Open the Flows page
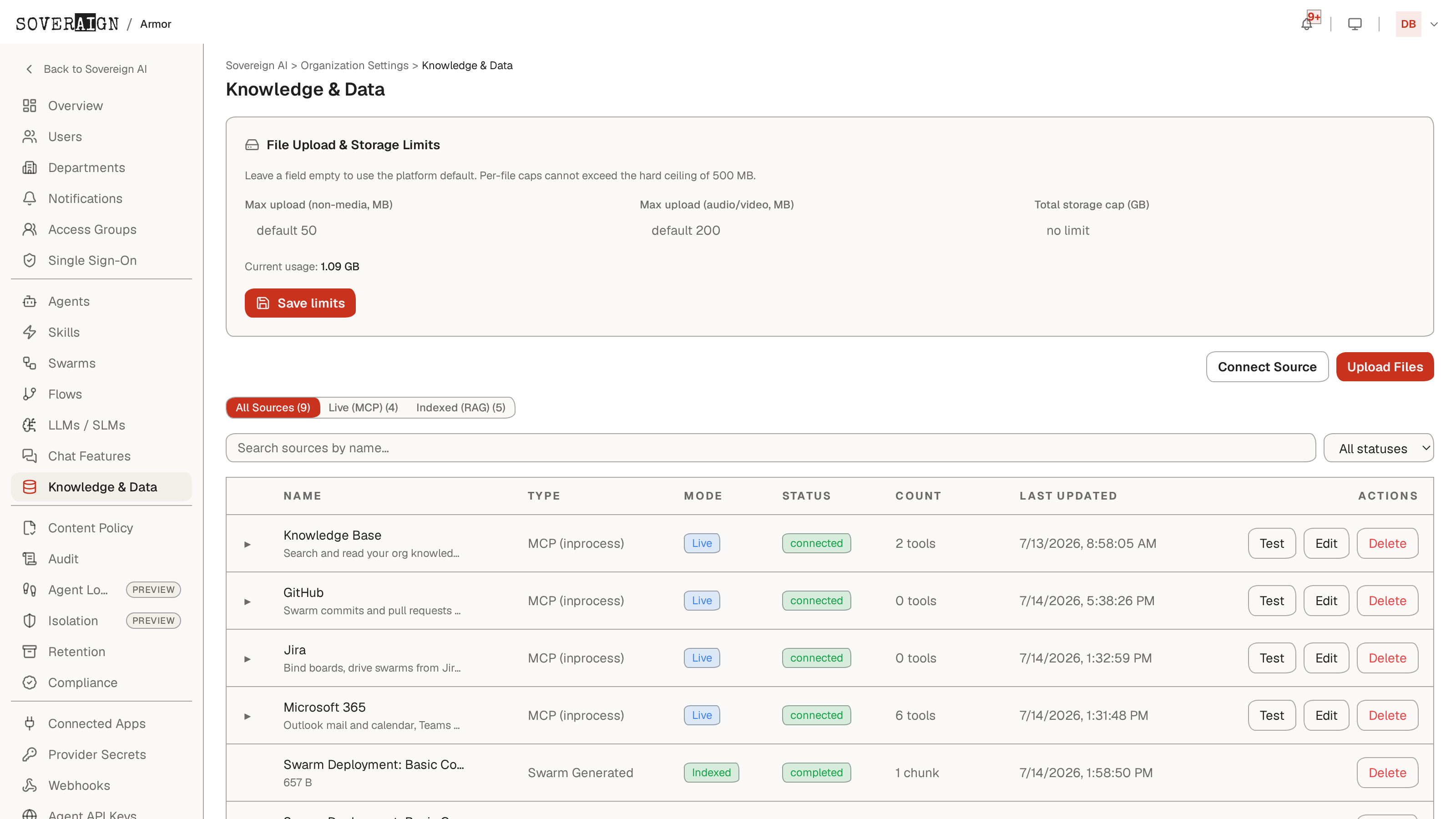1456x819 pixels. pyautogui.click(x=101, y=394)
